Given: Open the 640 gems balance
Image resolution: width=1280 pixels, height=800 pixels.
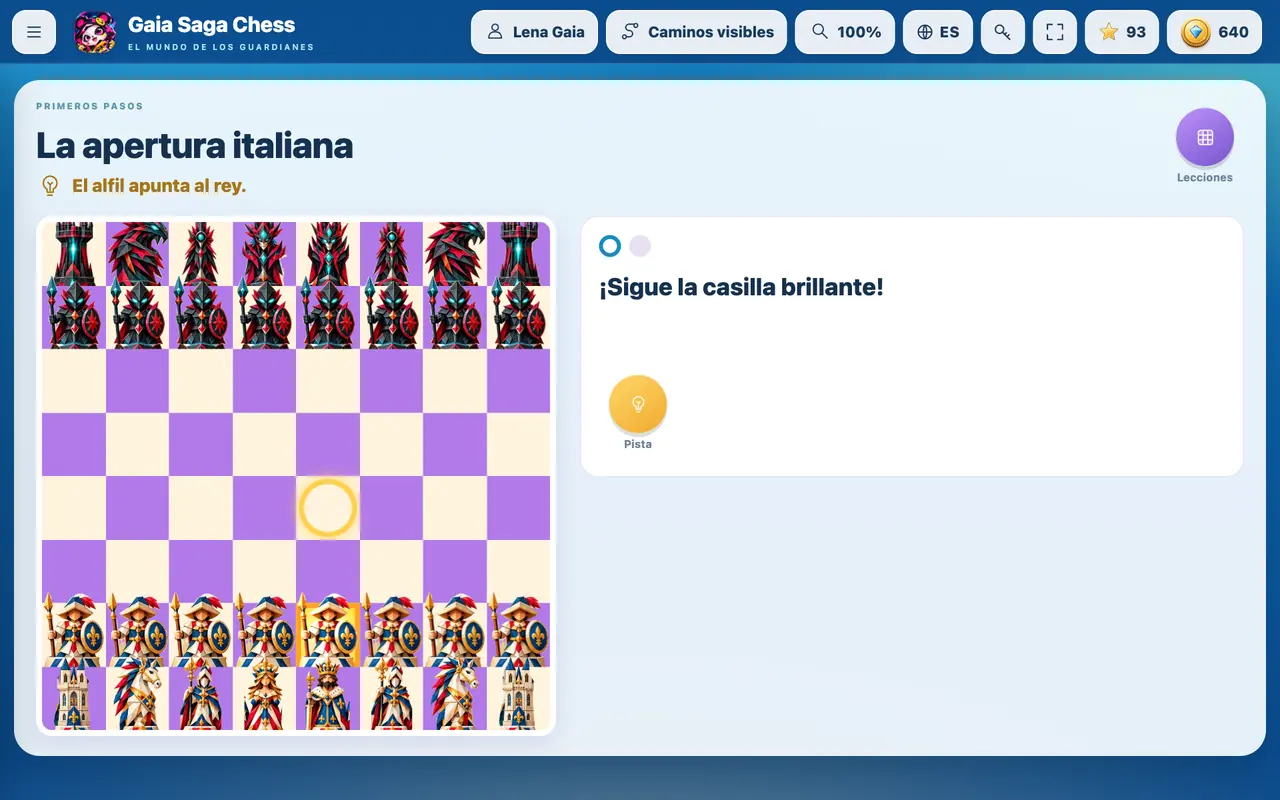Looking at the screenshot, I should pos(1214,32).
